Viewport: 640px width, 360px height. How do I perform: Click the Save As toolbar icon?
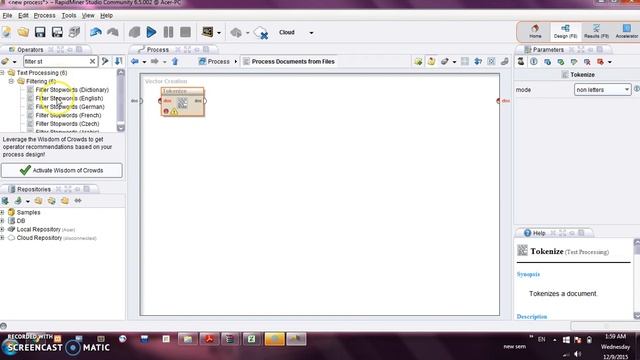pos(57,32)
